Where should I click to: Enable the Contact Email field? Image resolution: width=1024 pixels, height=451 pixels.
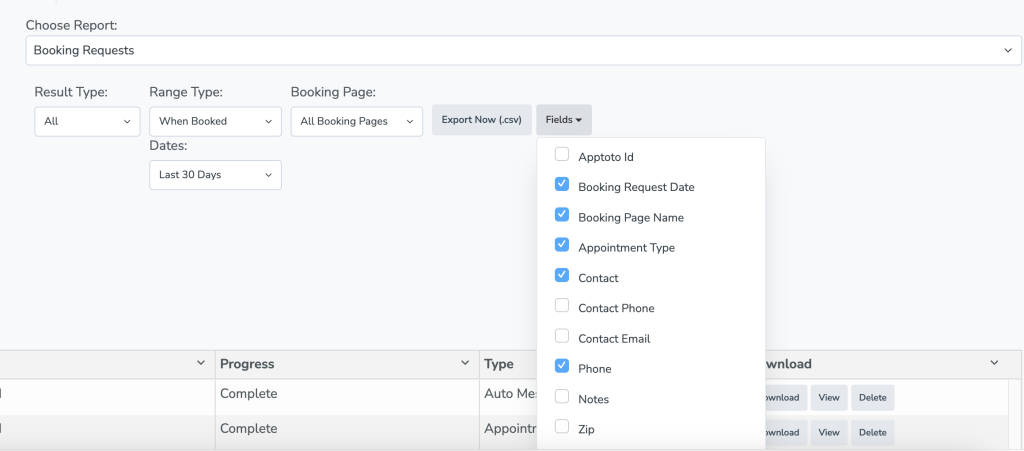click(x=562, y=336)
